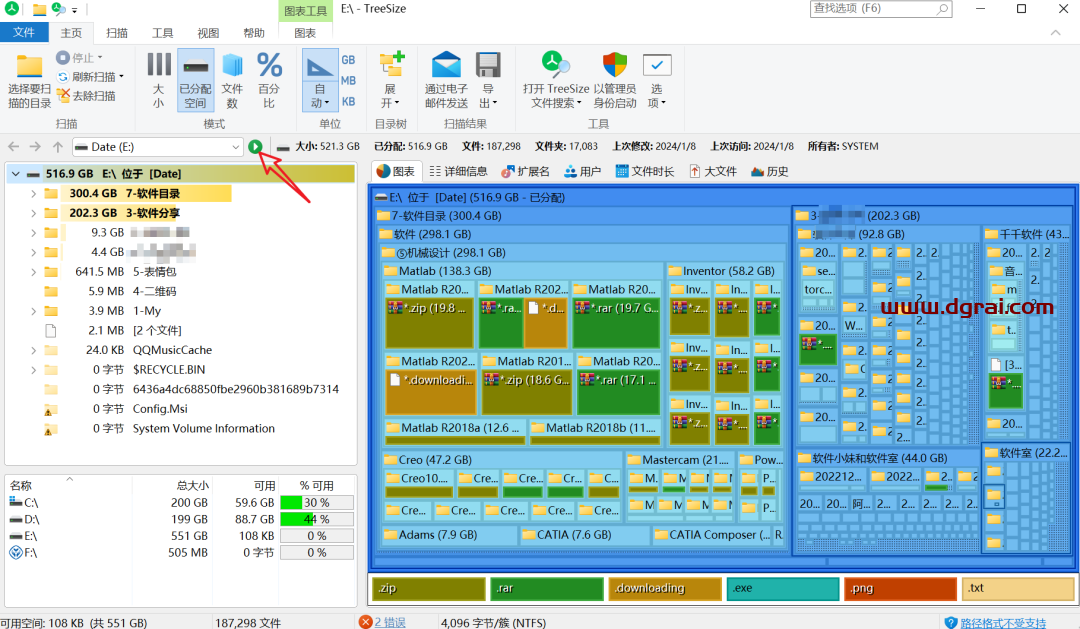
Task: Show the Extensions view tab
Action: click(x=526, y=172)
